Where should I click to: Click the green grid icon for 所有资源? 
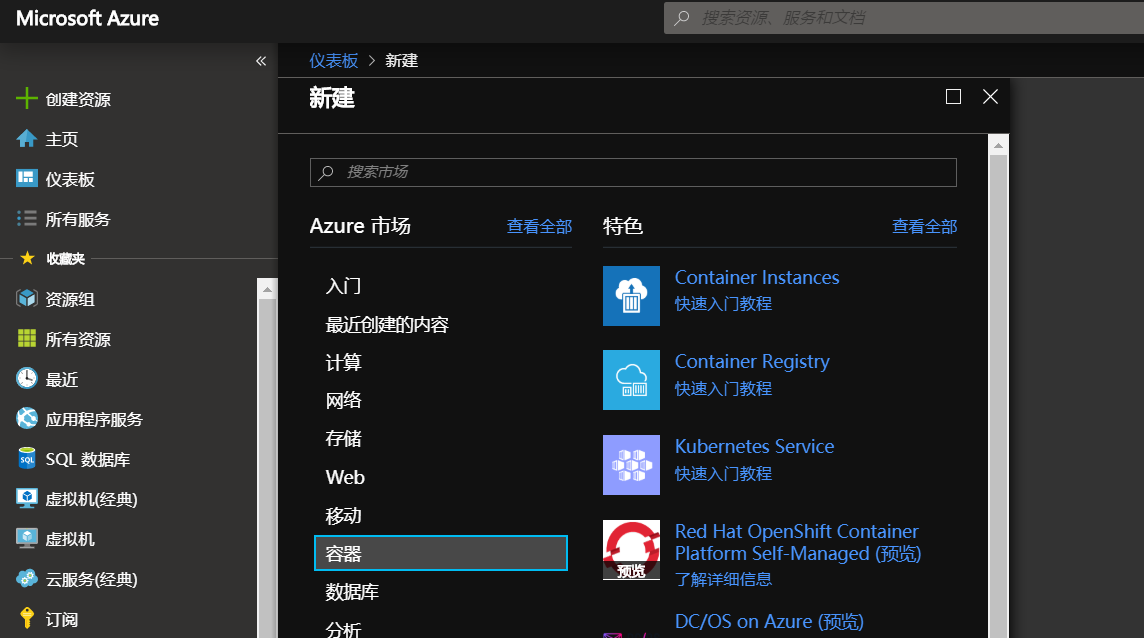(26, 338)
